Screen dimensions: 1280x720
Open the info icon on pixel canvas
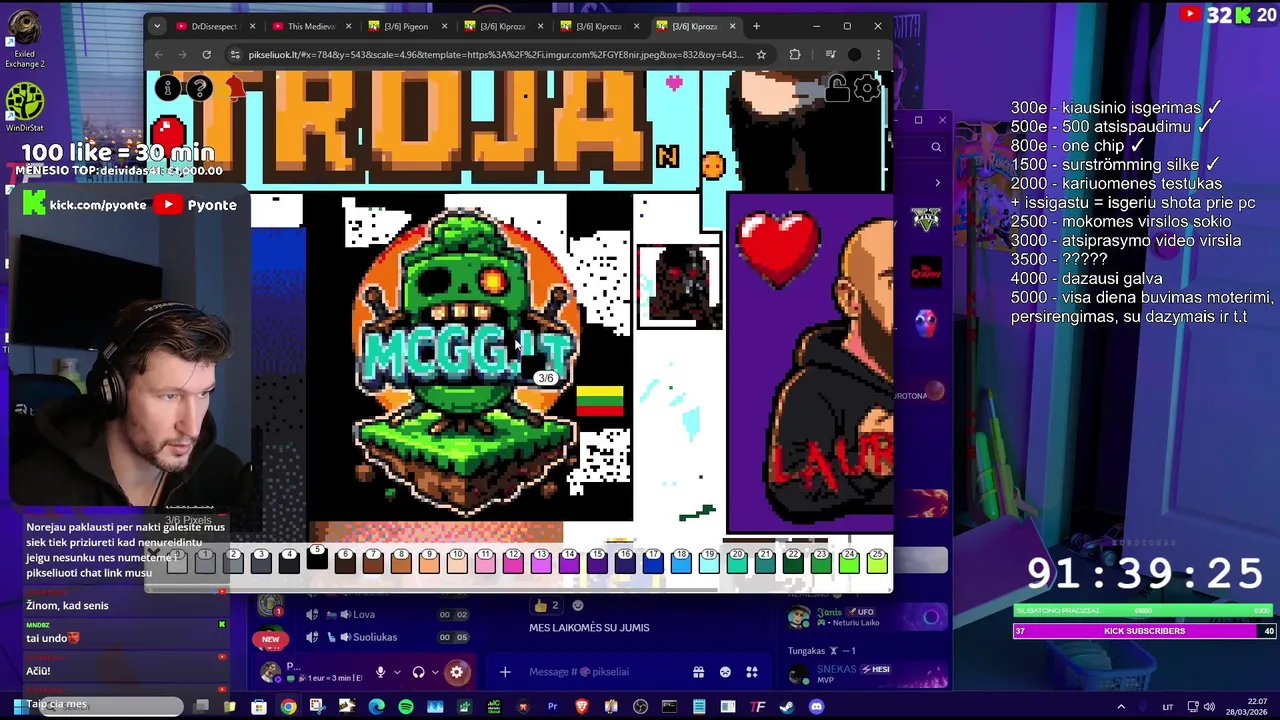[x=168, y=89]
